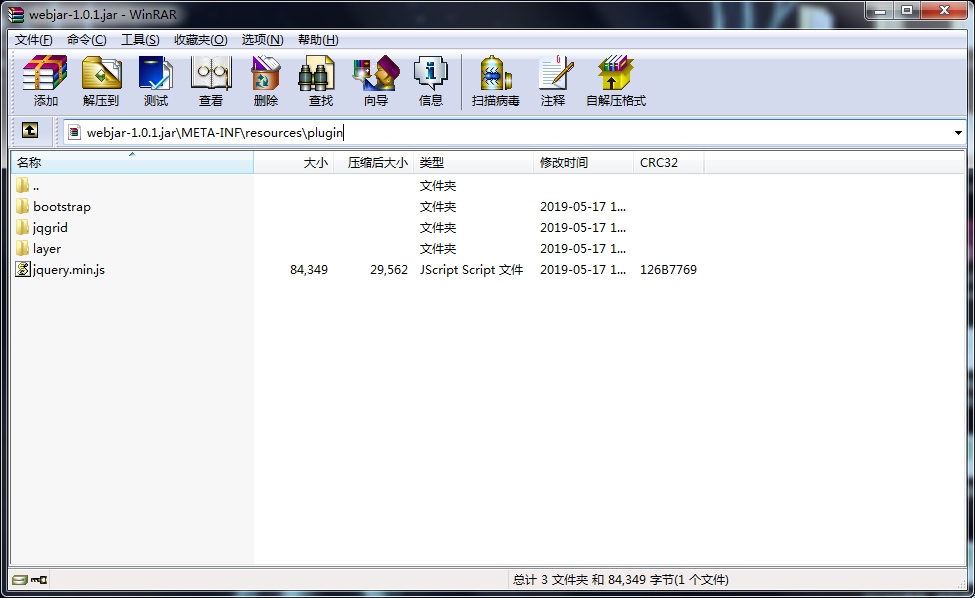Click the 扫描病毒 (Virus scan) icon
This screenshot has width=975, height=598.
pos(496,73)
